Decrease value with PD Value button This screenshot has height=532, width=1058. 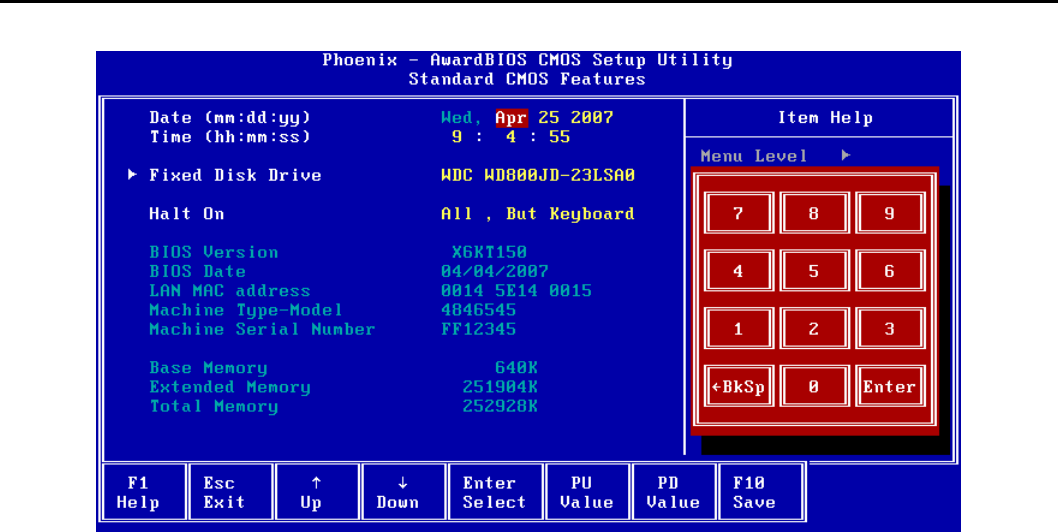click(673, 492)
